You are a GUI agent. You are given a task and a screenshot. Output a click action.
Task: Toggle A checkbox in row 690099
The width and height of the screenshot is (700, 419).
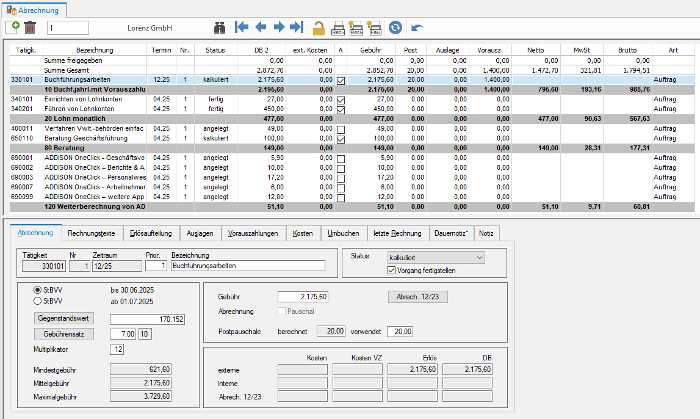341,198
